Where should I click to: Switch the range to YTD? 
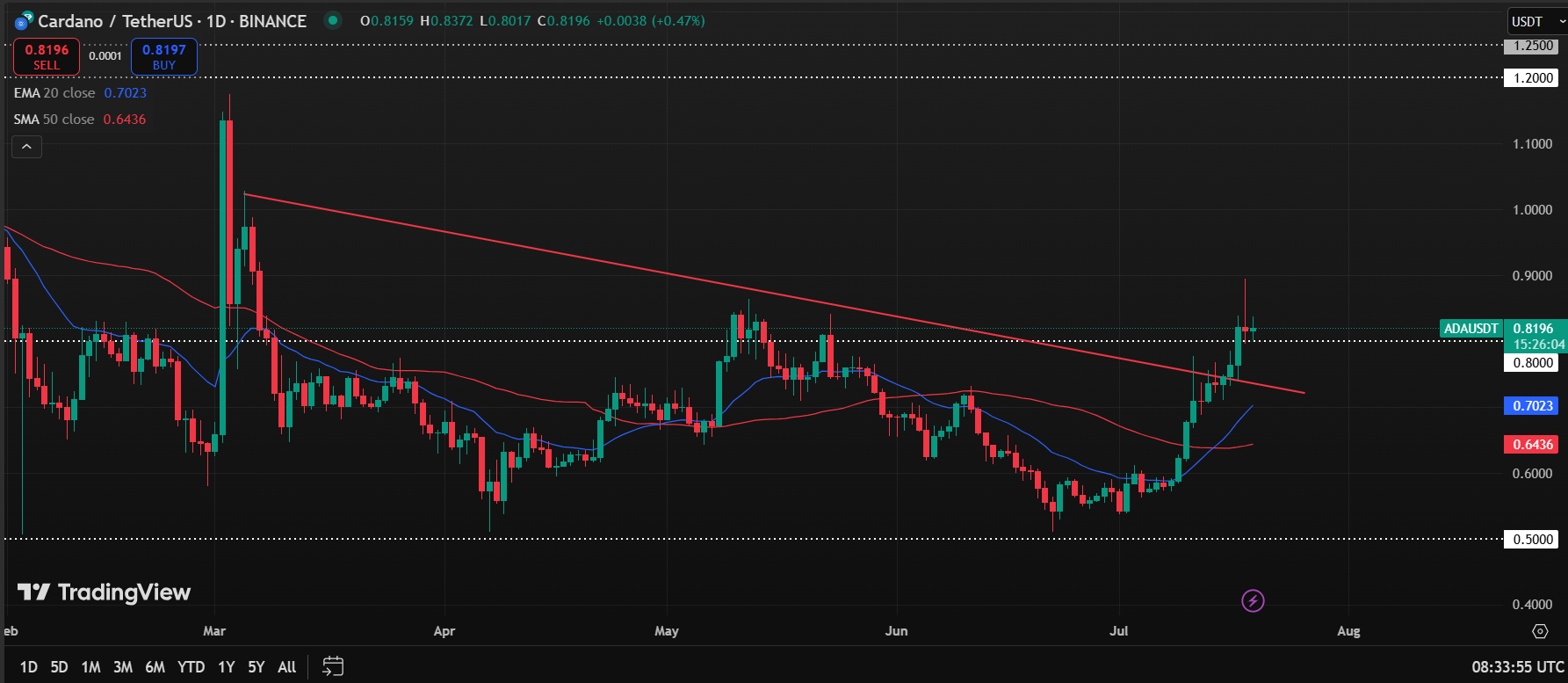pyautogui.click(x=191, y=667)
